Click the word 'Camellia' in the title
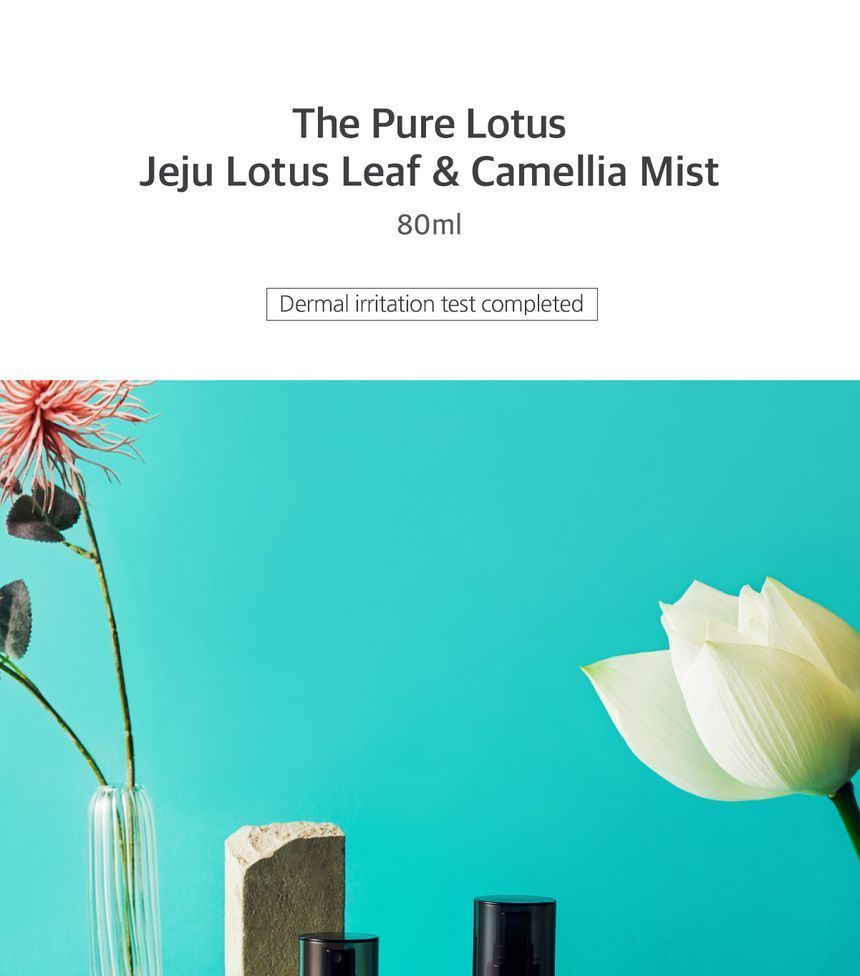The width and height of the screenshot is (860, 976). click(x=548, y=171)
